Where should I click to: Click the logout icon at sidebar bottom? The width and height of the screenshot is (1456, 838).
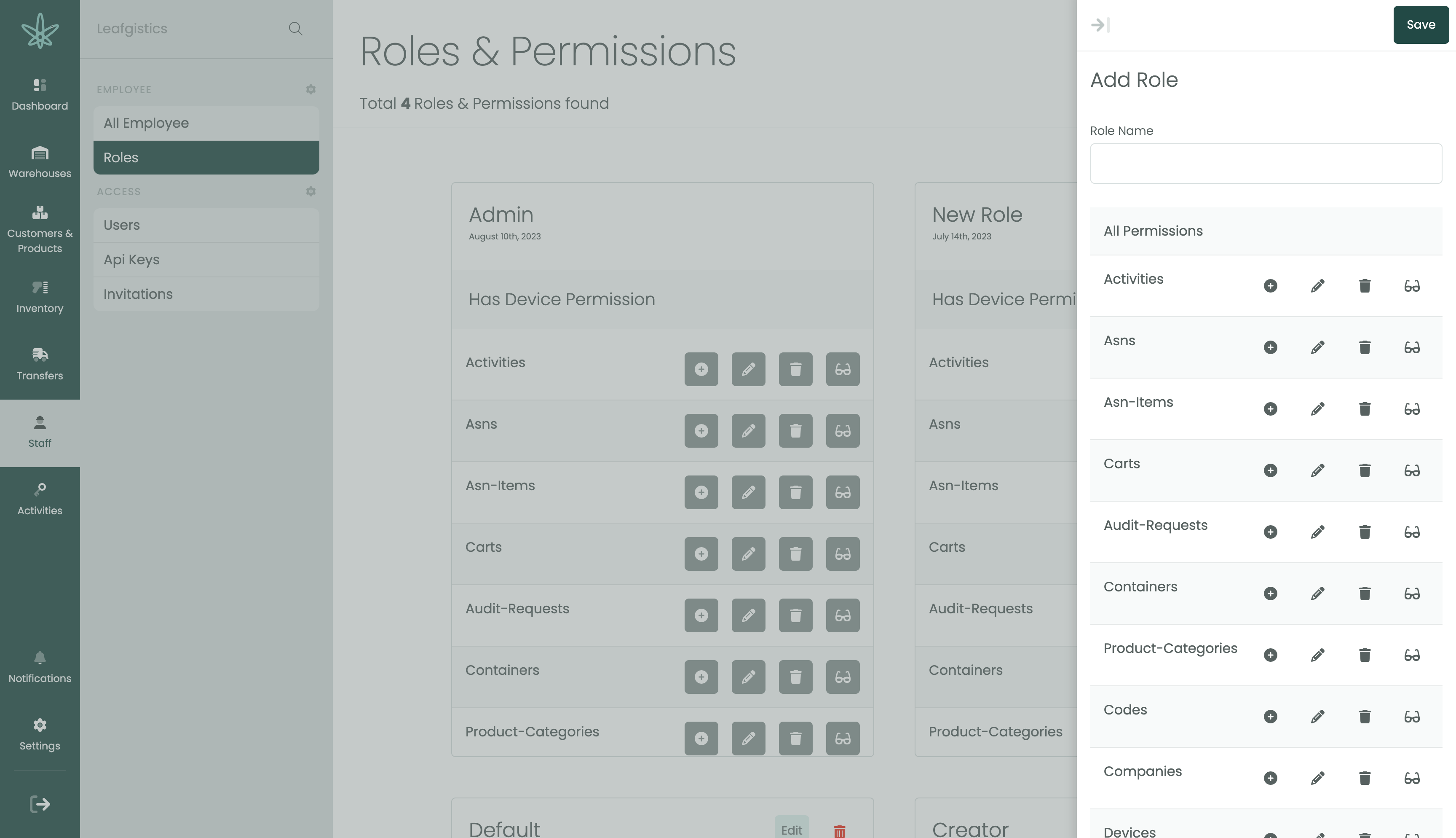tap(40, 804)
